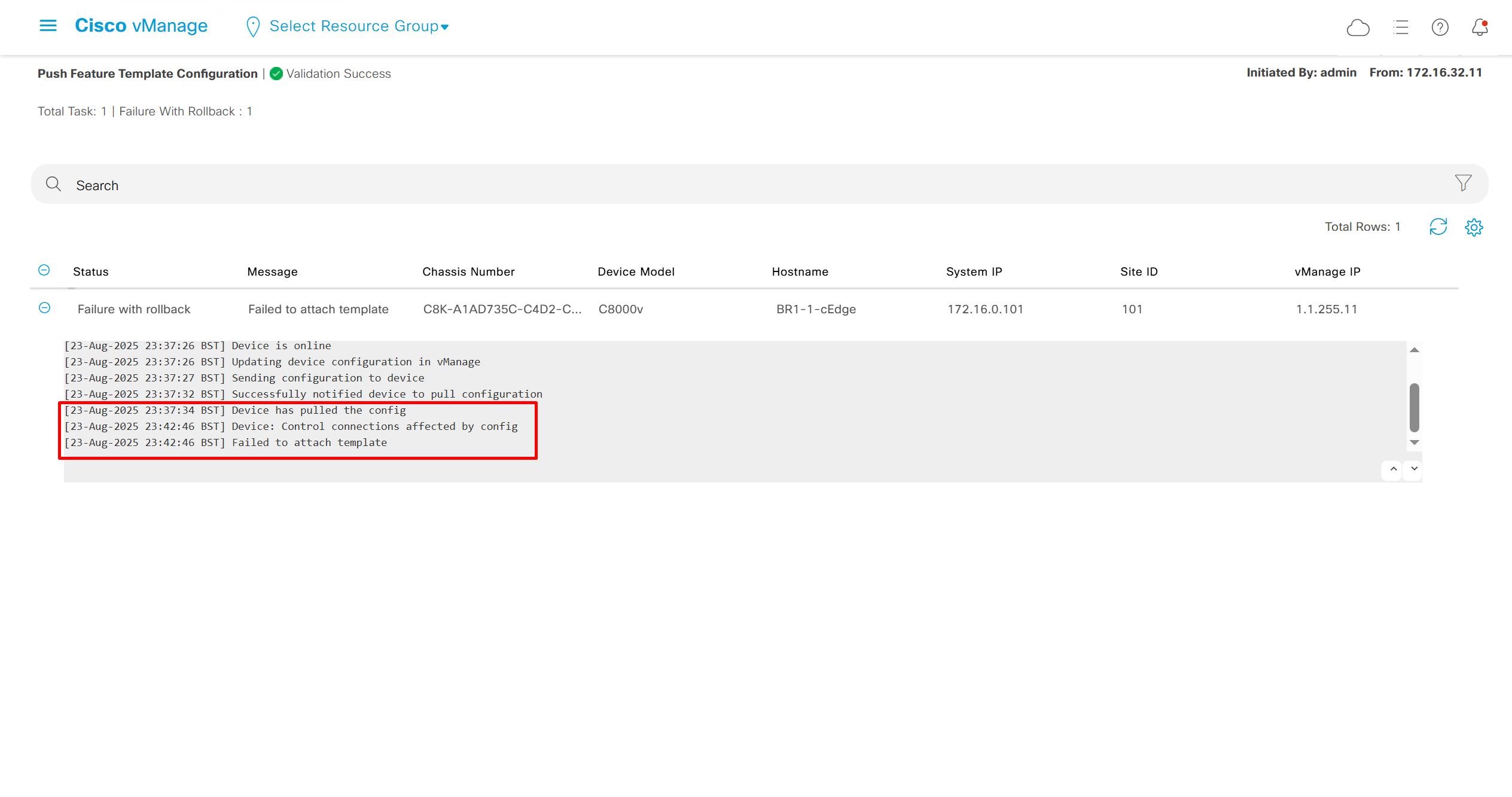The width and height of the screenshot is (1512, 797).
Task: Collapse all rows from header toggle
Action: [x=44, y=270]
